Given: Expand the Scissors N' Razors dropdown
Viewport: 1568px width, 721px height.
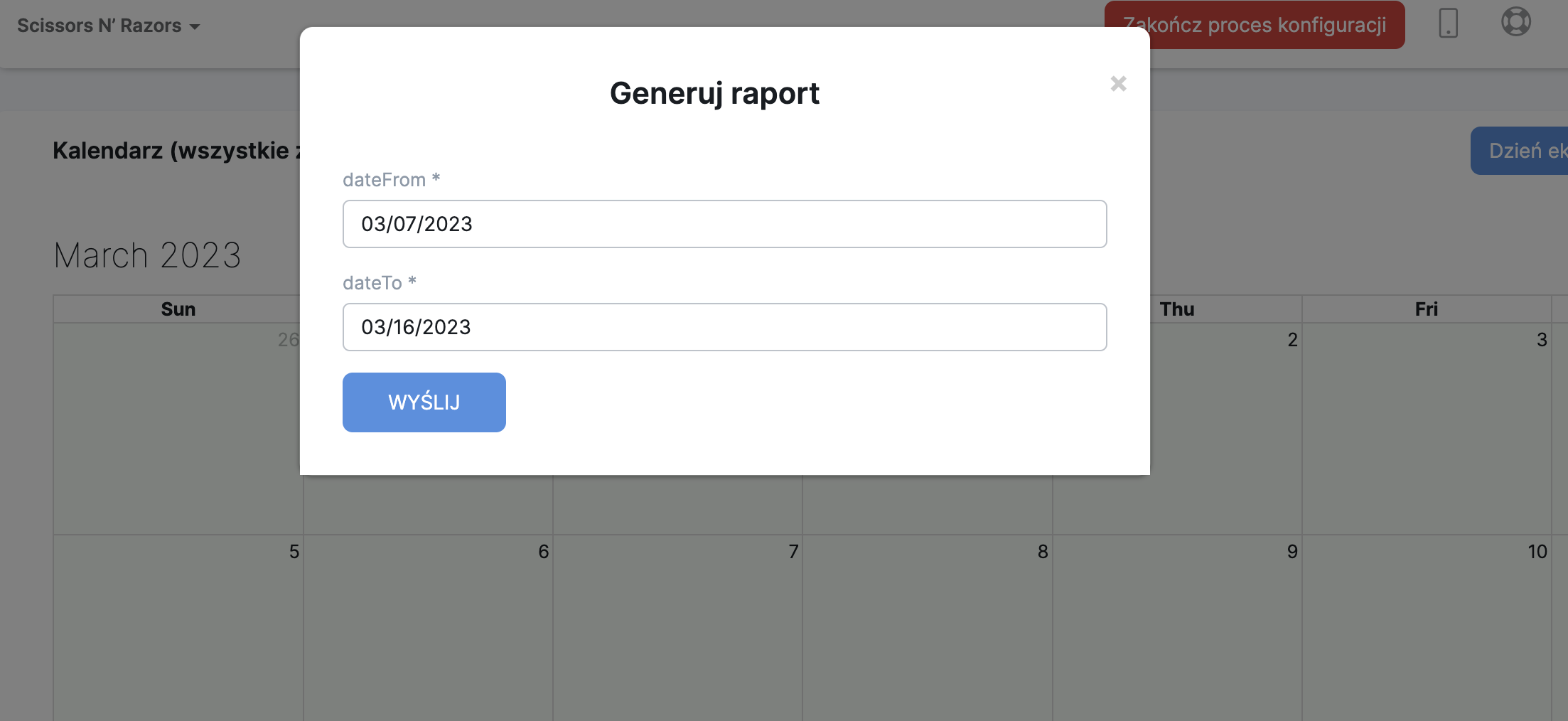Looking at the screenshot, I should 108,26.
